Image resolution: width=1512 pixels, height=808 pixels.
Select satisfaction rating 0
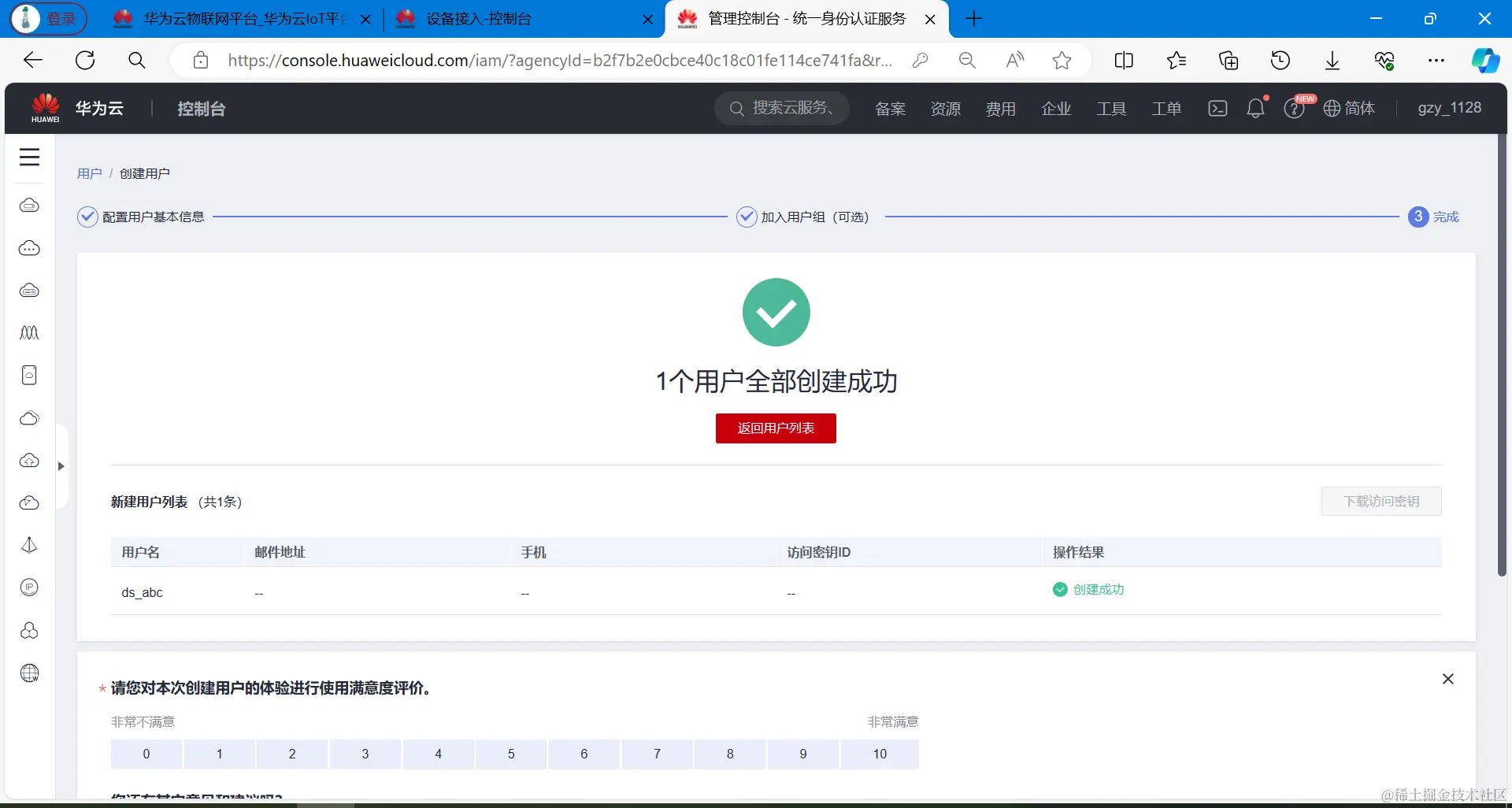point(146,754)
